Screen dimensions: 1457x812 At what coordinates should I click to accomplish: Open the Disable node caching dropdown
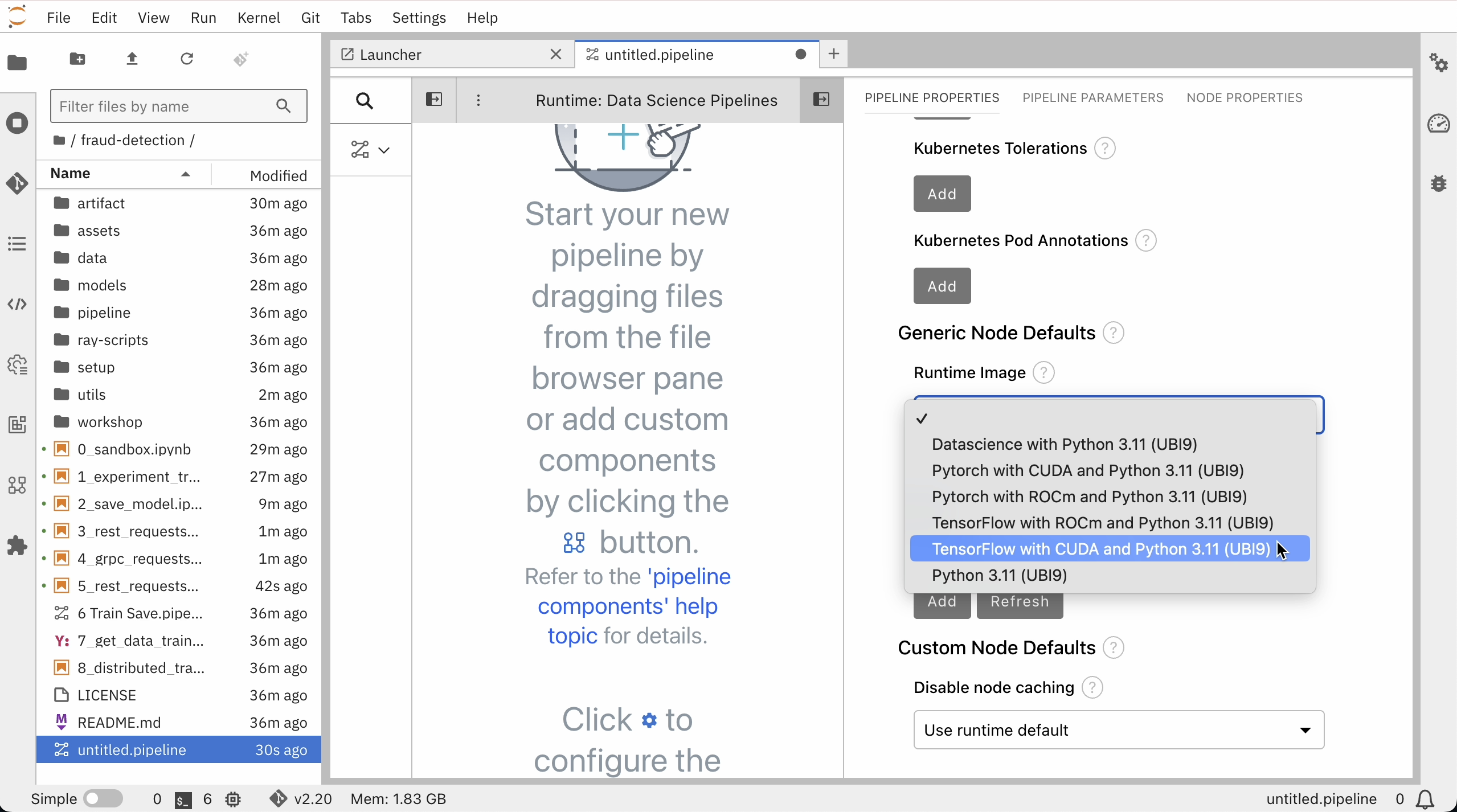tap(1118, 730)
